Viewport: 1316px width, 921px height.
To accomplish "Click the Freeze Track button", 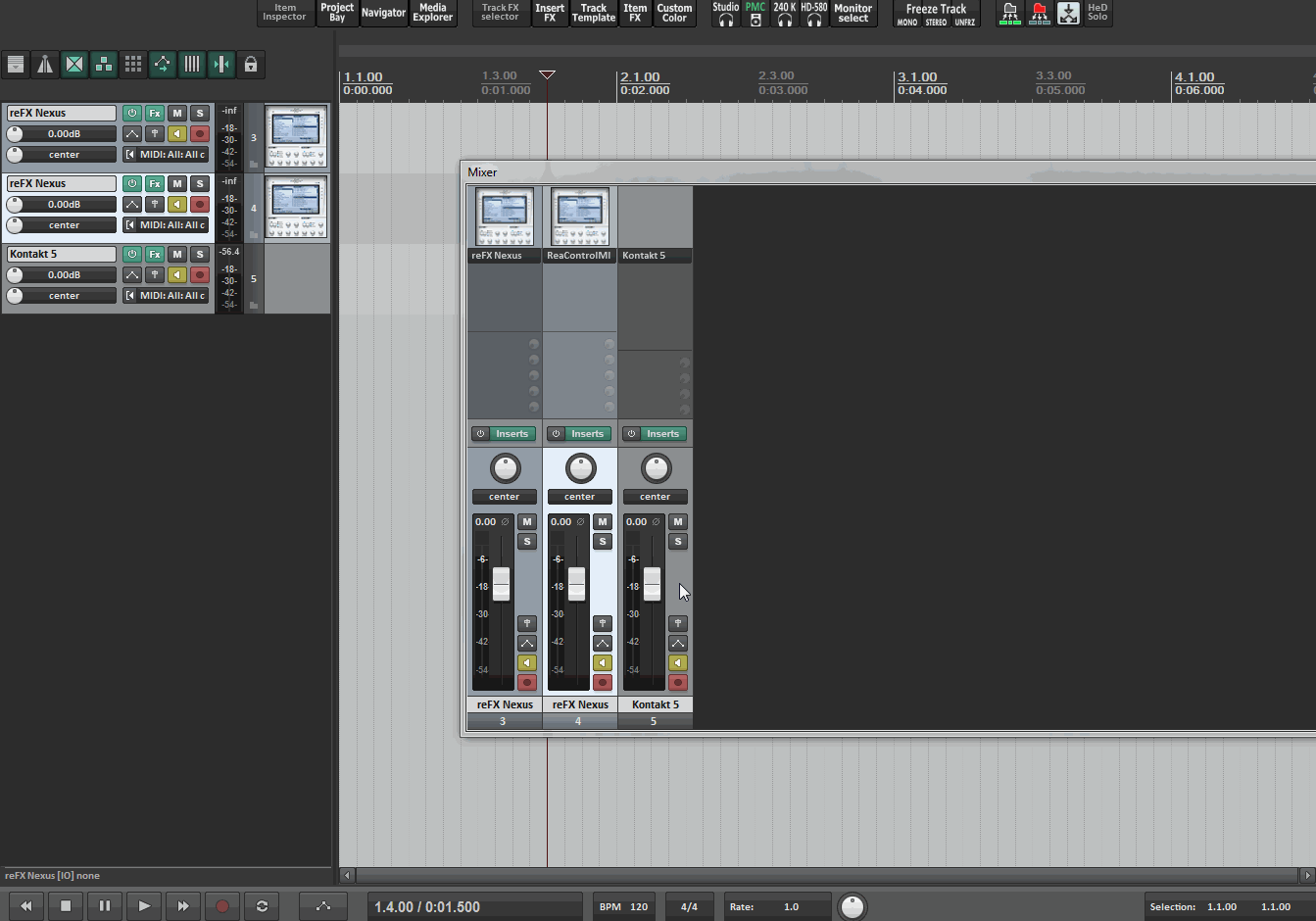I will coord(936,9).
